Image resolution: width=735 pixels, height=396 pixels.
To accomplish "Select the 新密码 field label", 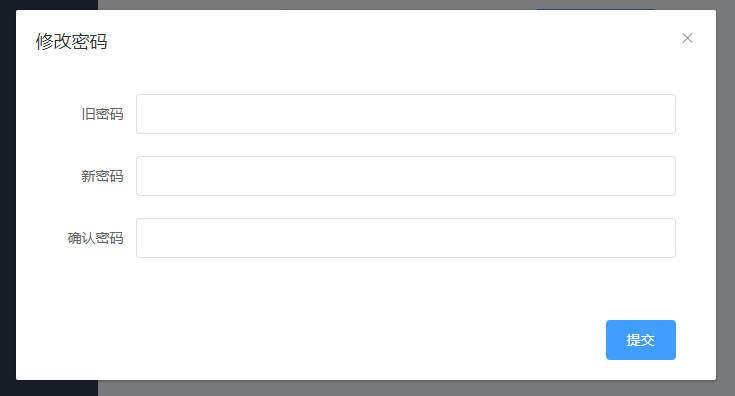I will pyautogui.click(x=102, y=176).
